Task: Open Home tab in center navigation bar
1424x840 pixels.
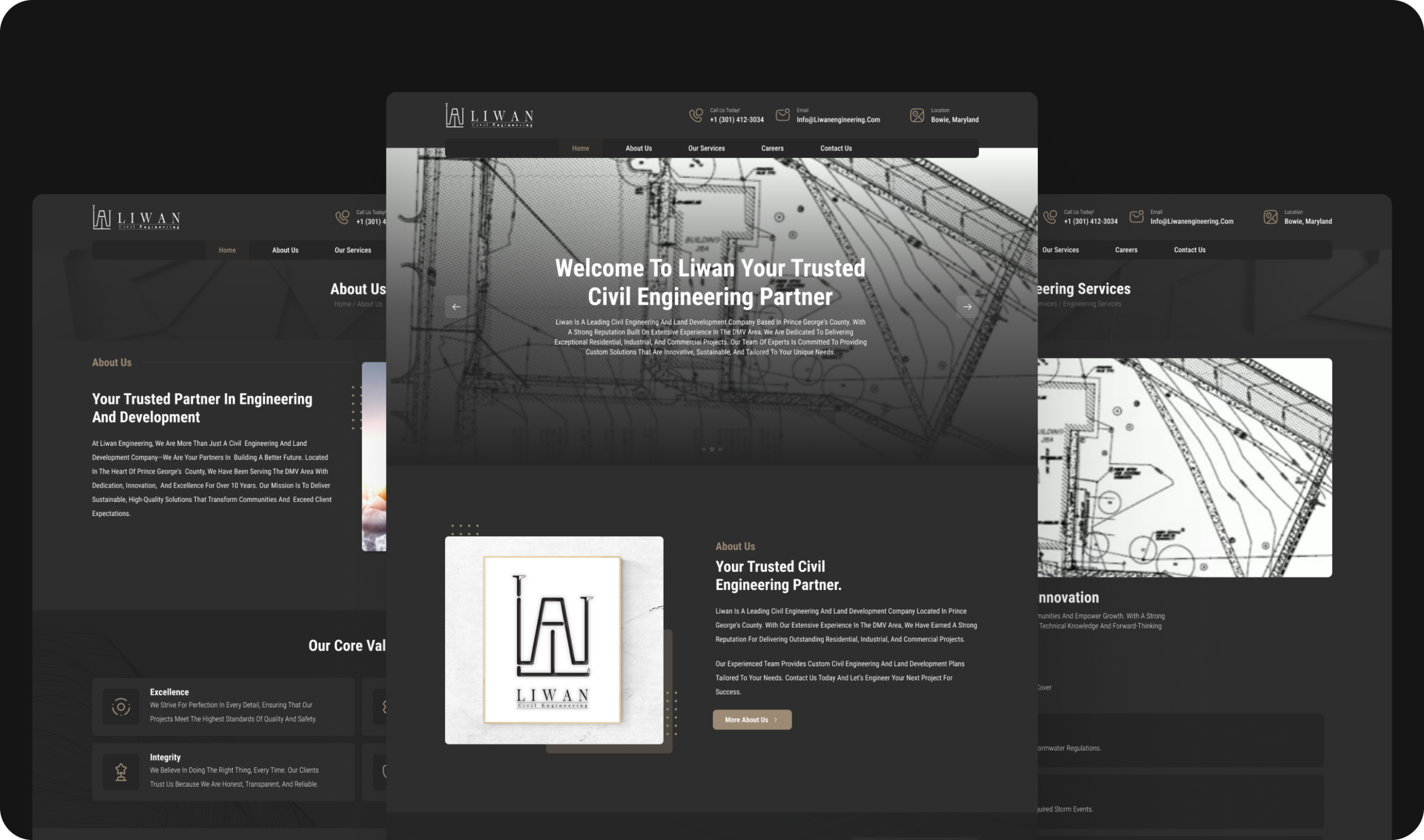Action: tap(580, 148)
